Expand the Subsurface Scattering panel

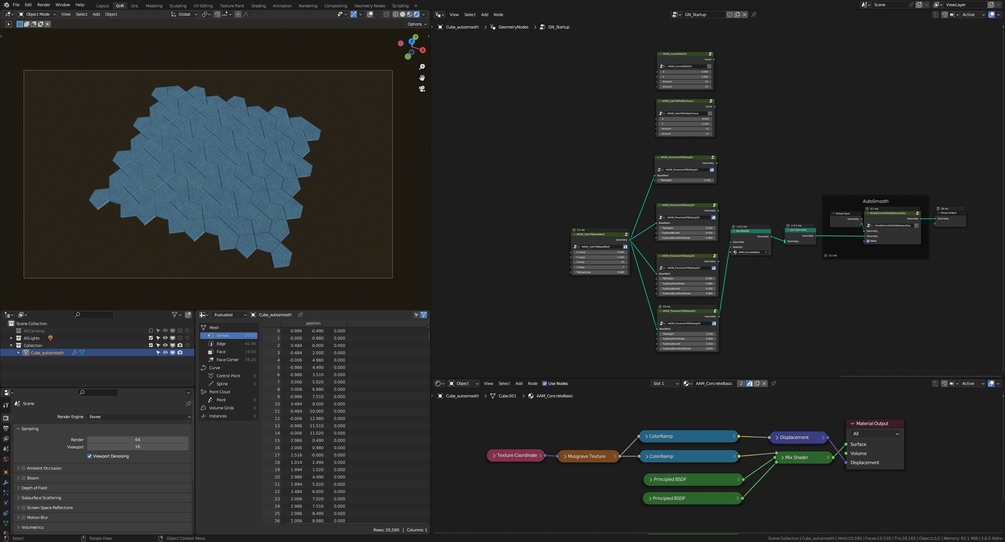pyautogui.click(x=40, y=497)
